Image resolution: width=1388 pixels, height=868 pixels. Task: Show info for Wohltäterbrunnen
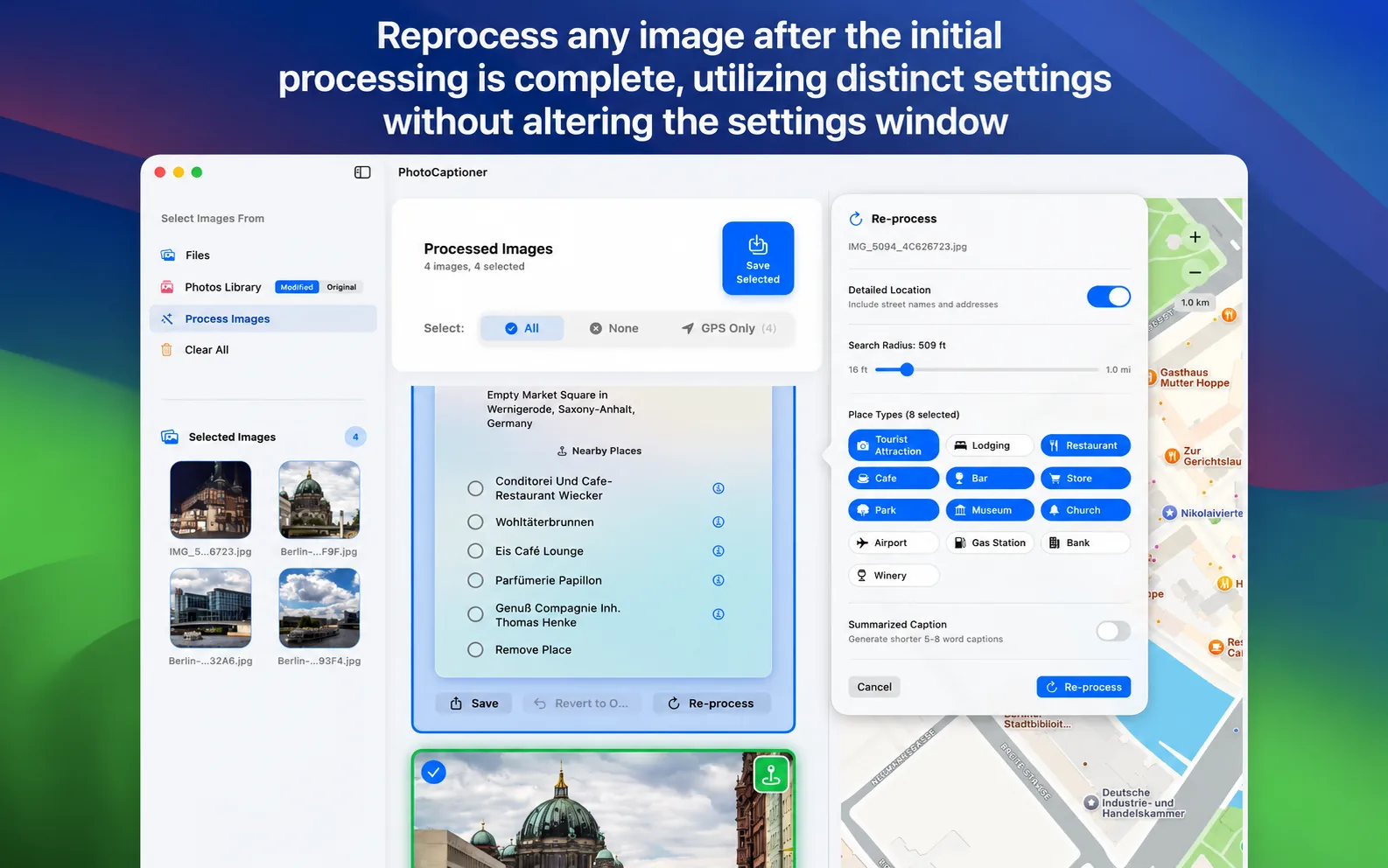tap(719, 522)
